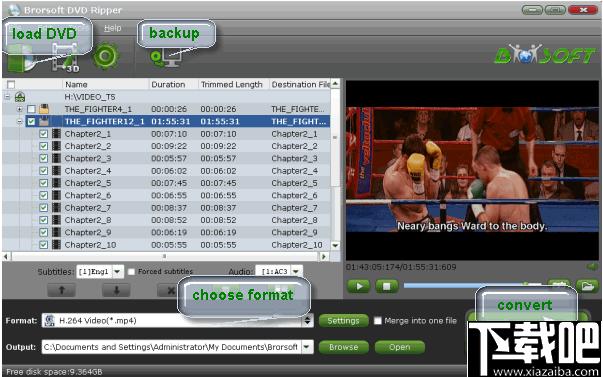Screen dimensions: 603x377
Task: Play the preview video
Action: [x=359, y=286]
